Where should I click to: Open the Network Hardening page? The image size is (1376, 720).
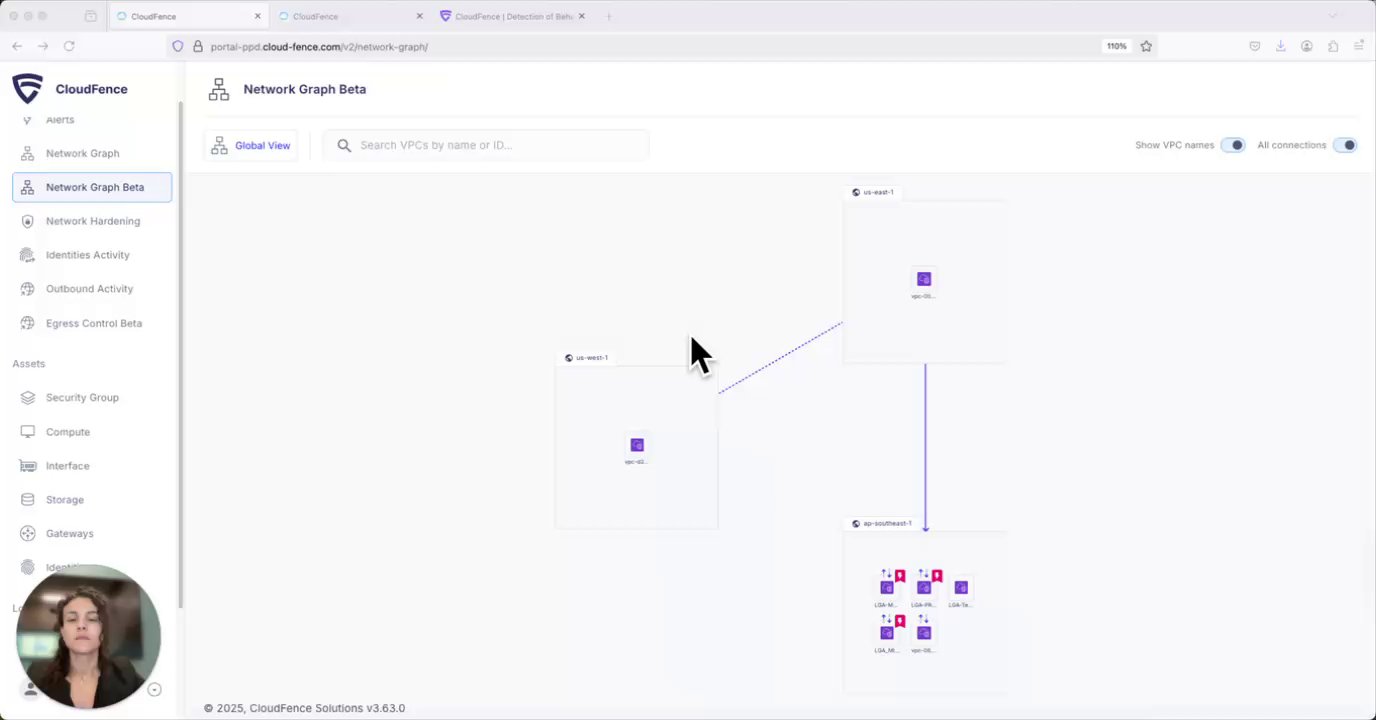click(92, 221)
